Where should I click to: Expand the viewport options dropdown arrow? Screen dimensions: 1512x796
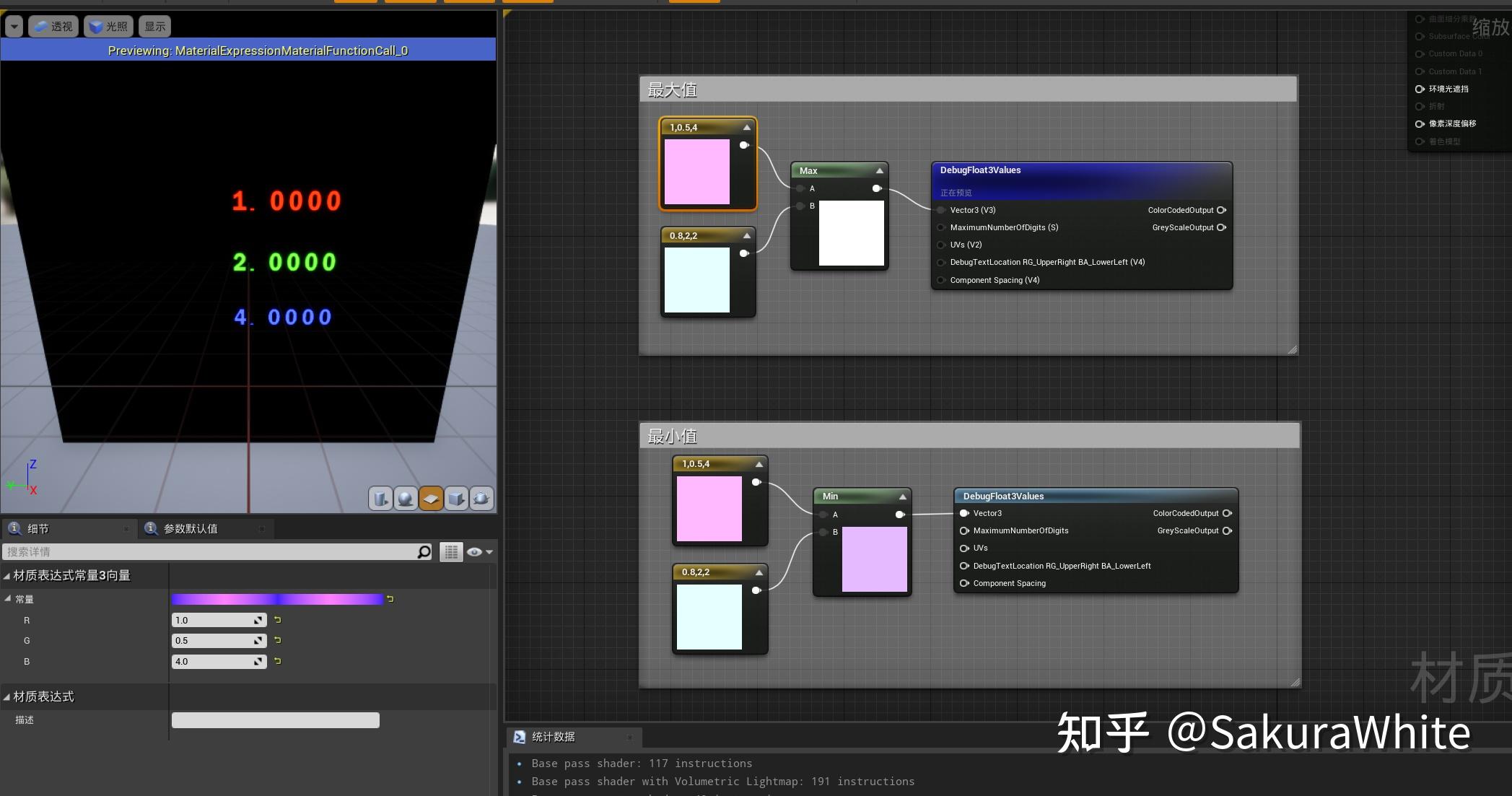(14, 26)
